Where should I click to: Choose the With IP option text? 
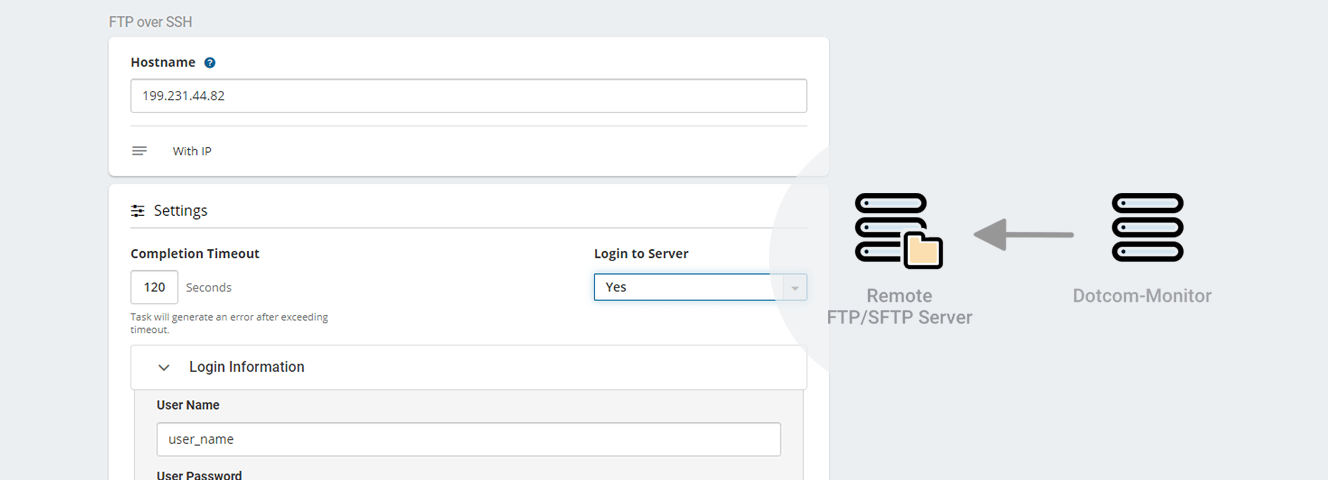(192, 151)
